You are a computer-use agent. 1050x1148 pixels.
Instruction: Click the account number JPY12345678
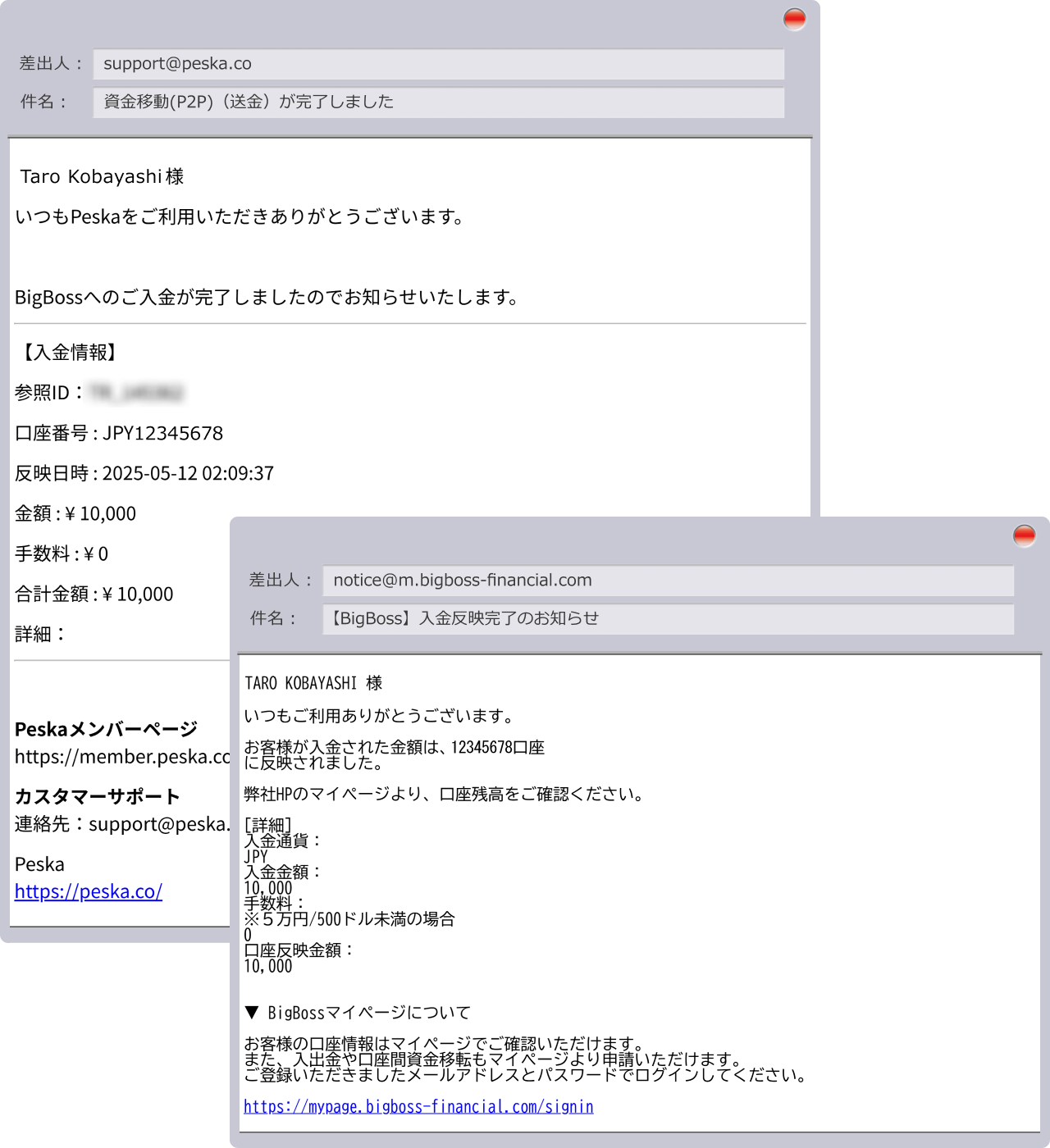[x=162, y=433]
